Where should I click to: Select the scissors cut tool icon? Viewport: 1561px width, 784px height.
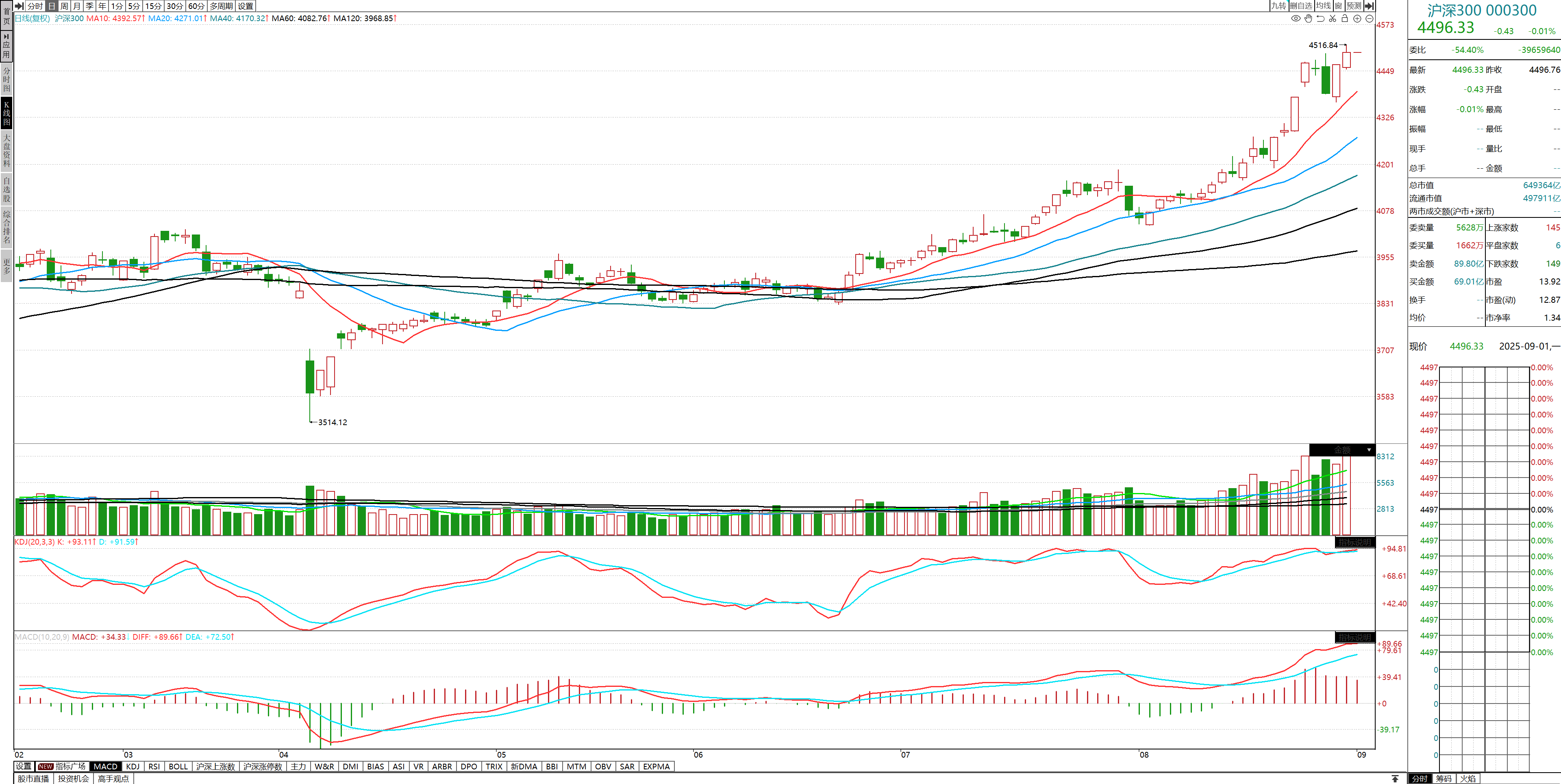coord(1333,19)
